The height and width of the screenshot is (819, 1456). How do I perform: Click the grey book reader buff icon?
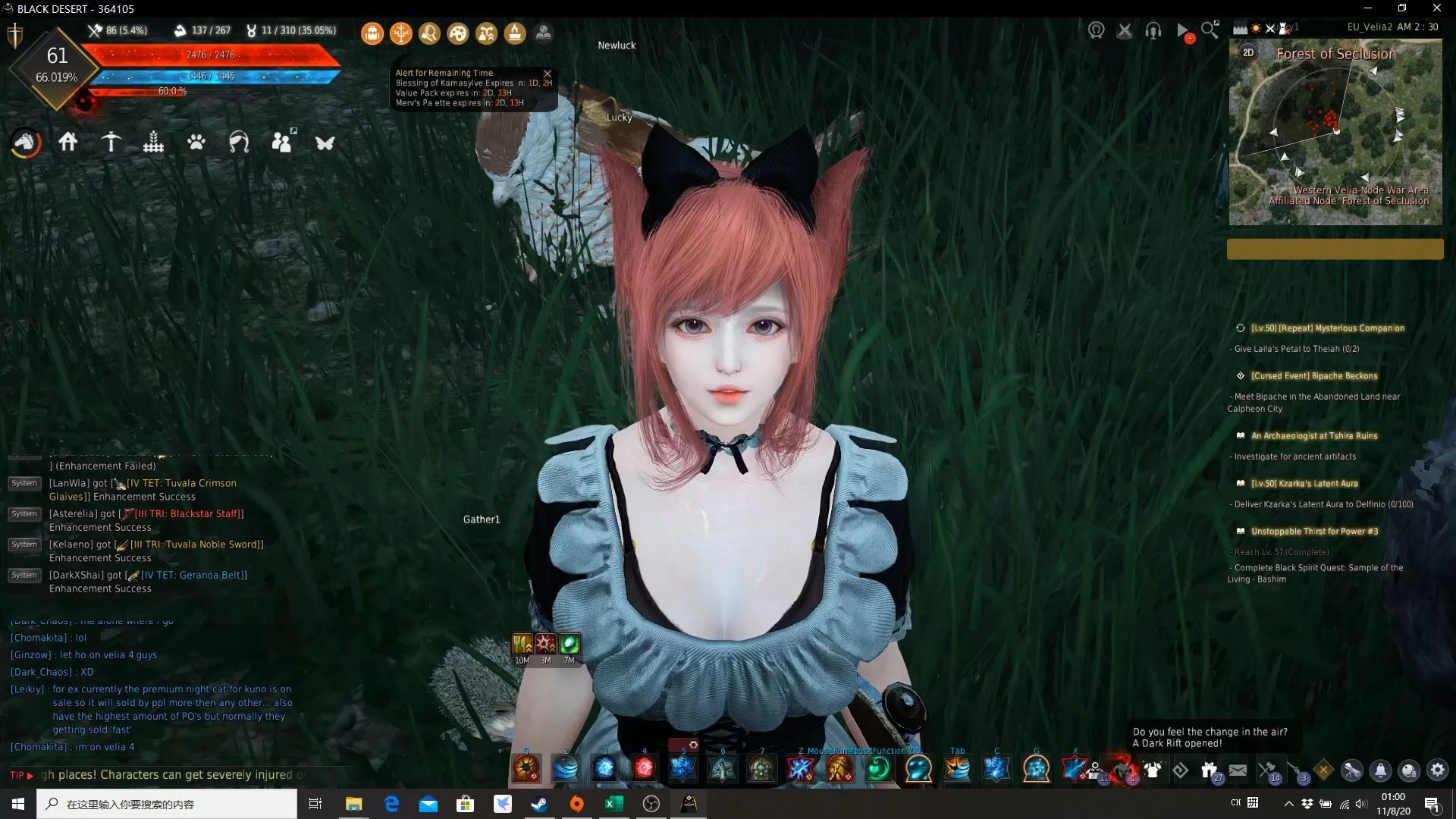544,33
